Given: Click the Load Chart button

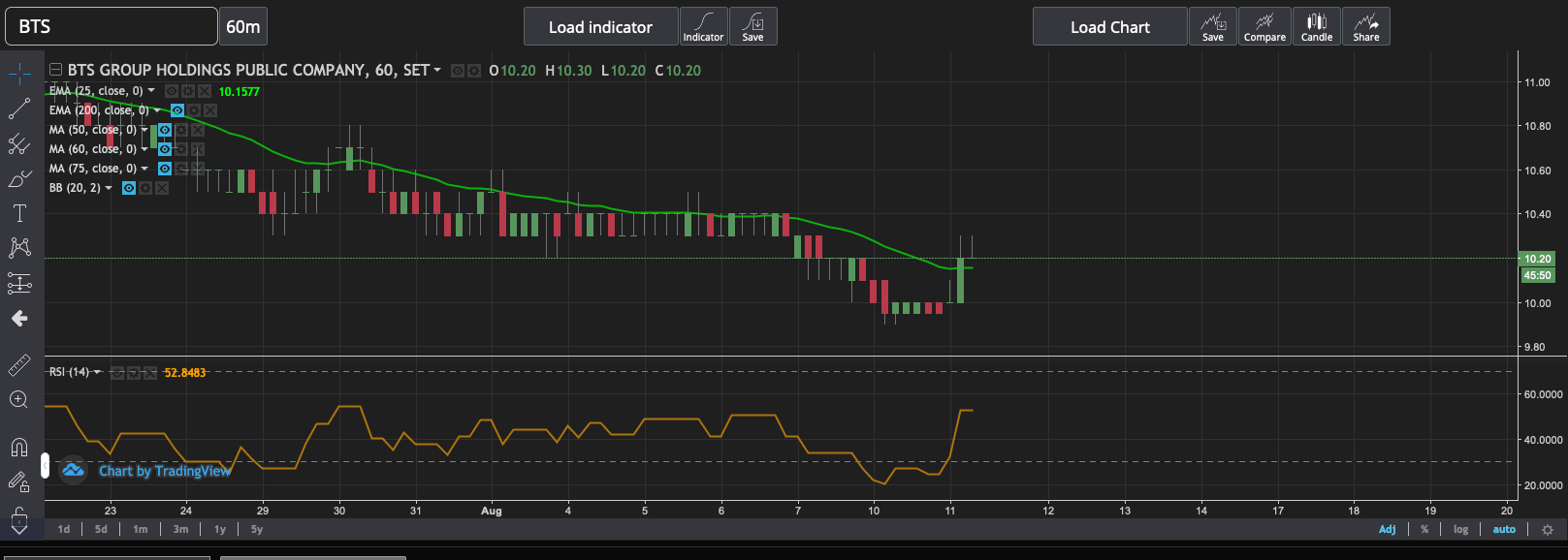Looking at the screenshot, I should [x=1110, y=26].
